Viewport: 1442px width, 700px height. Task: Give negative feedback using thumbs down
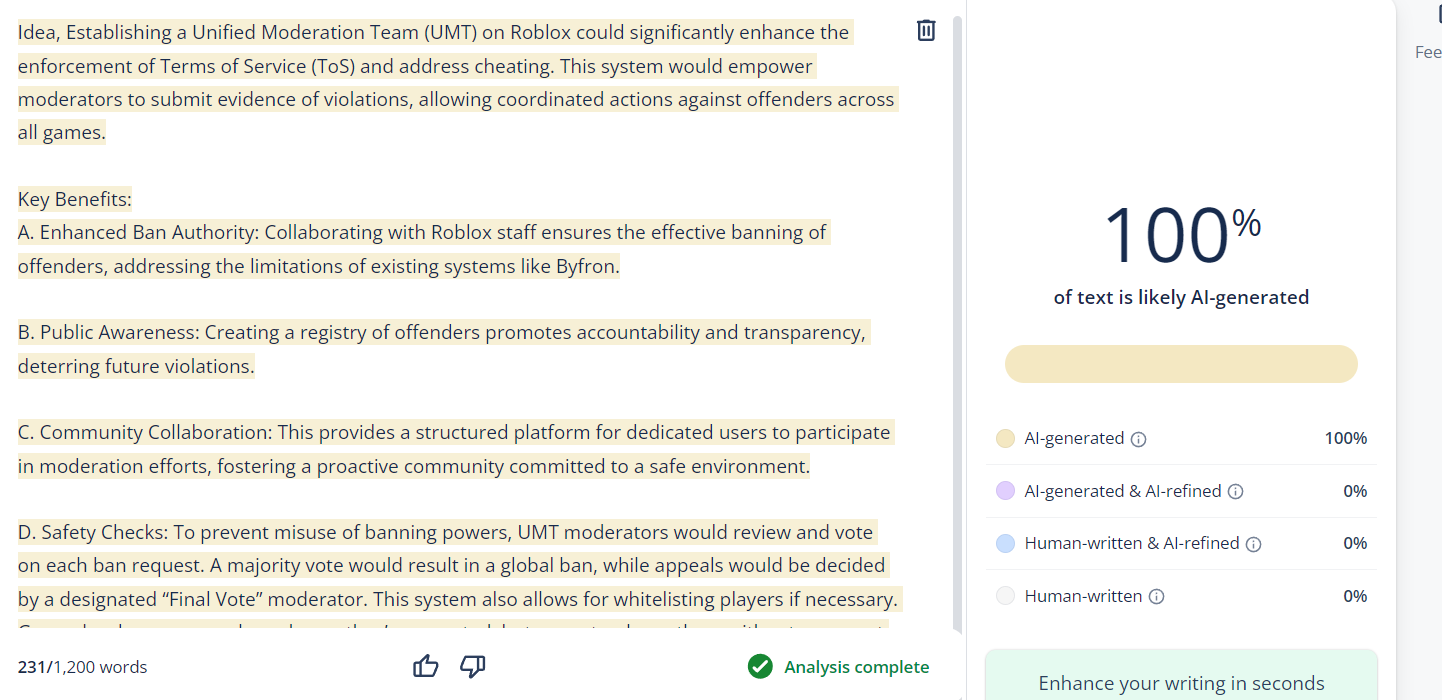tap(472, 665)
